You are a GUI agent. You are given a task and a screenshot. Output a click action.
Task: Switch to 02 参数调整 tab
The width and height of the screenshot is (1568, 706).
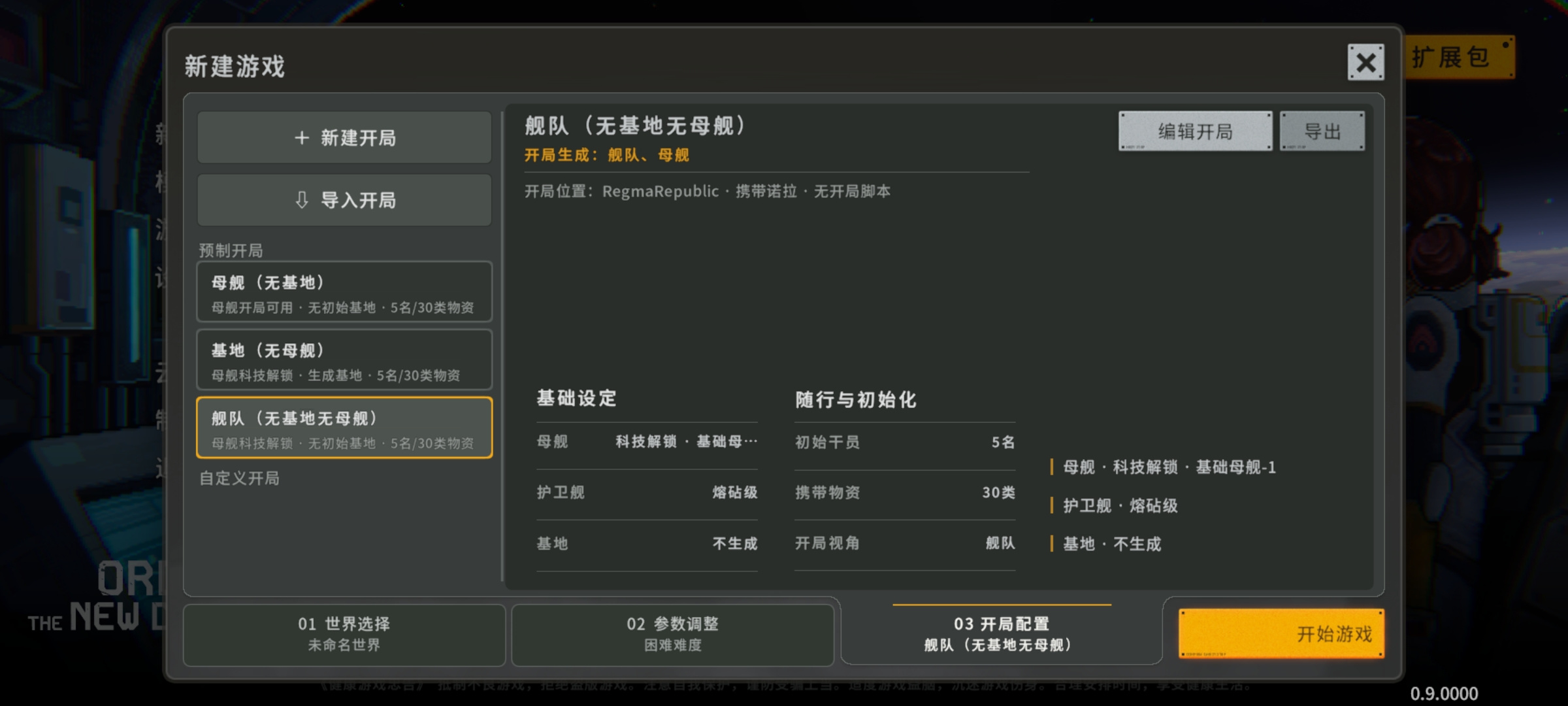(x=673, y=634)
